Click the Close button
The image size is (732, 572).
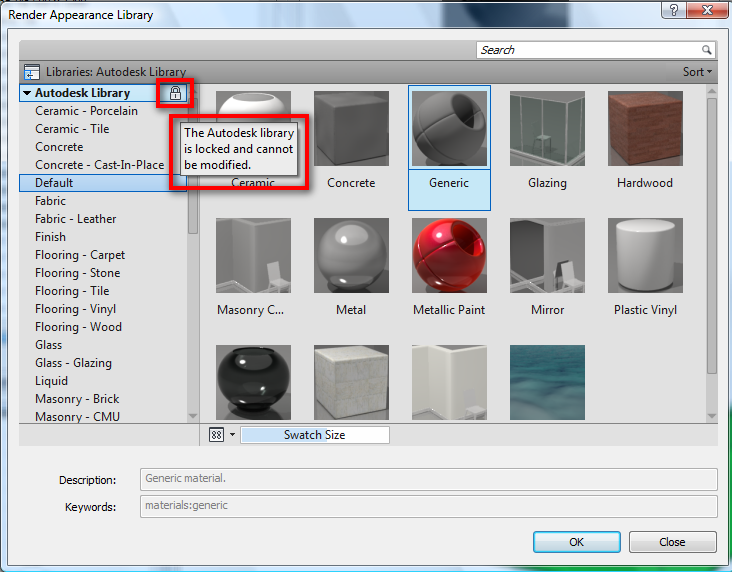(x=672, y=542)
